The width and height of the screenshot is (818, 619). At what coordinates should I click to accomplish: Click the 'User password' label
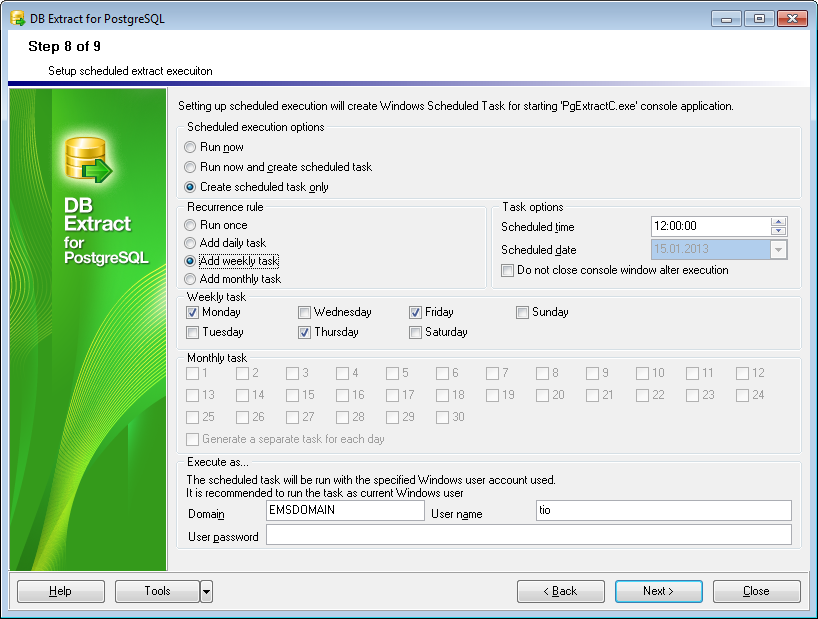(223, 537)
